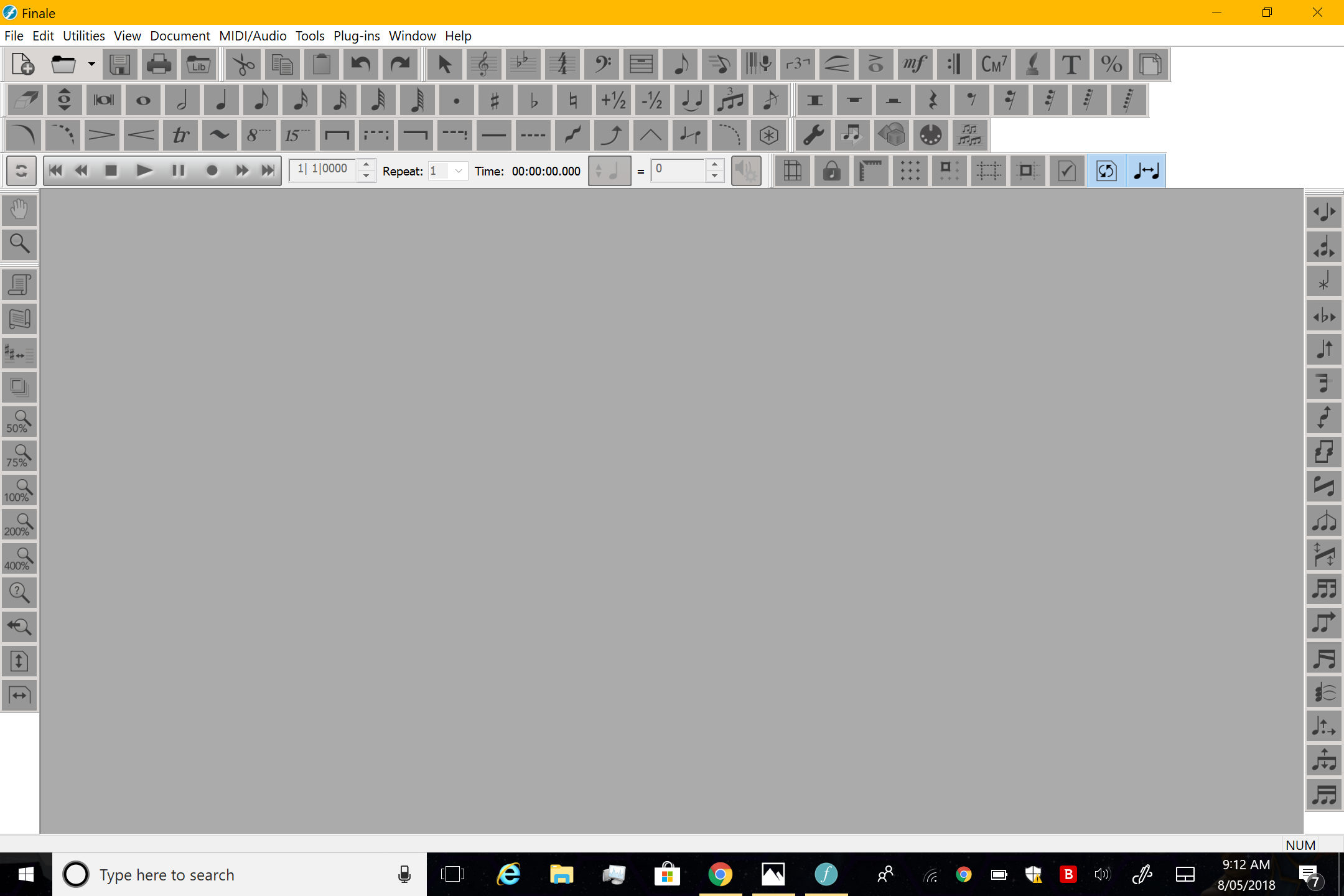Select the Tuplet tool
The height and width of the screenshot is (896, 1344).
(798, 65)
